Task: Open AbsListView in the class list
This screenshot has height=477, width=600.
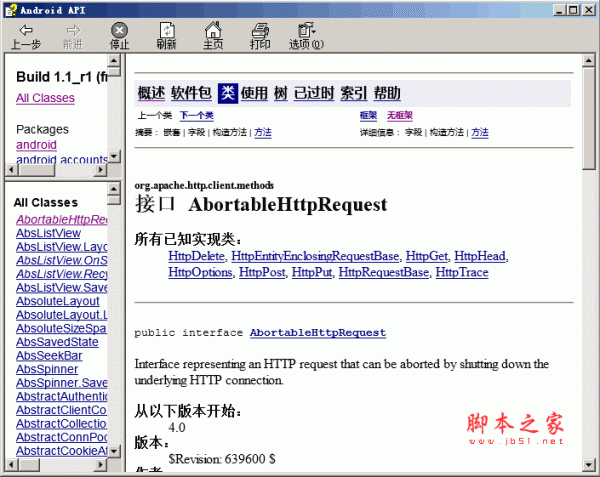Action: click(48, 233)
